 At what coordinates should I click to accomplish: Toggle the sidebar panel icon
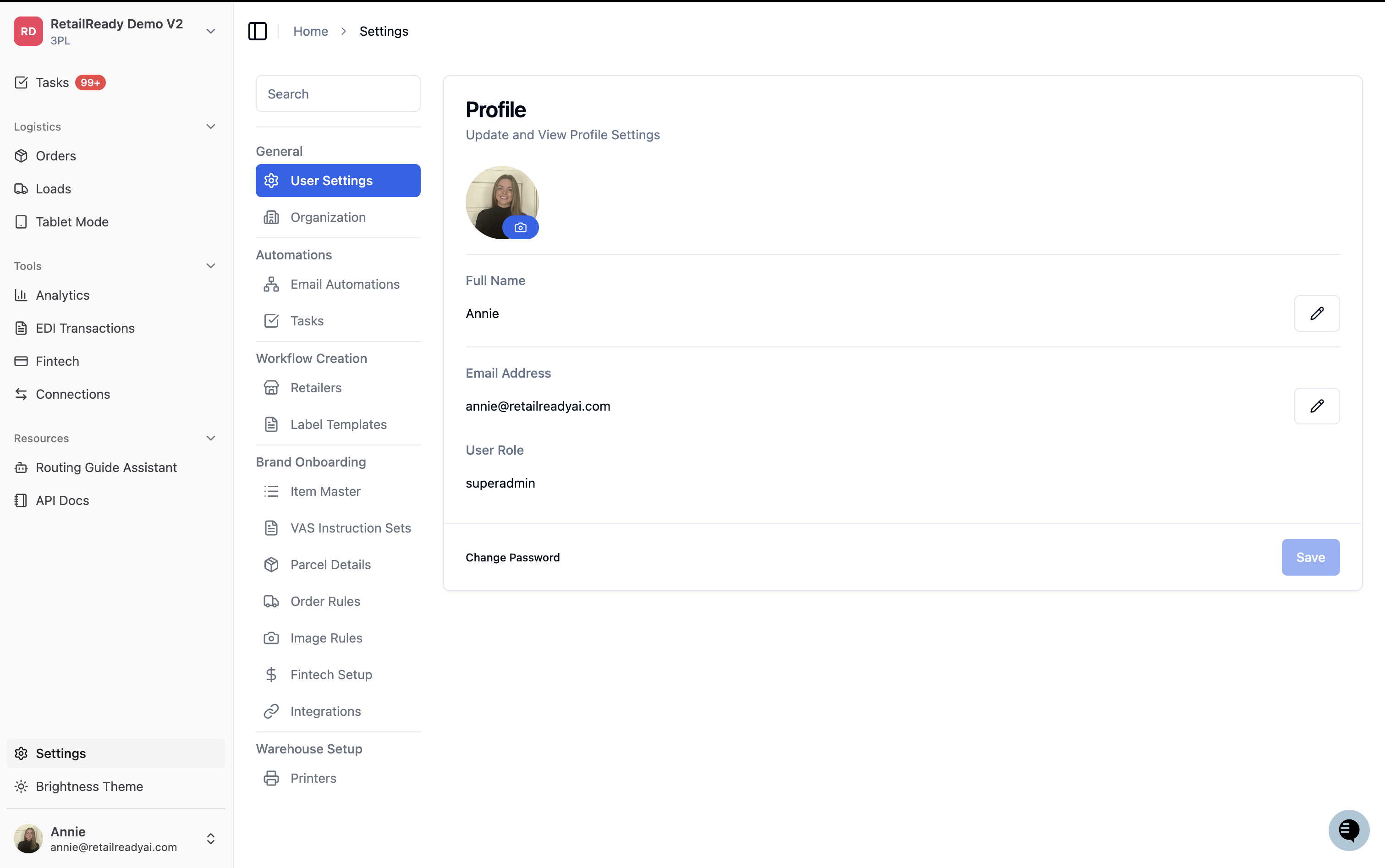pos(257,31)
